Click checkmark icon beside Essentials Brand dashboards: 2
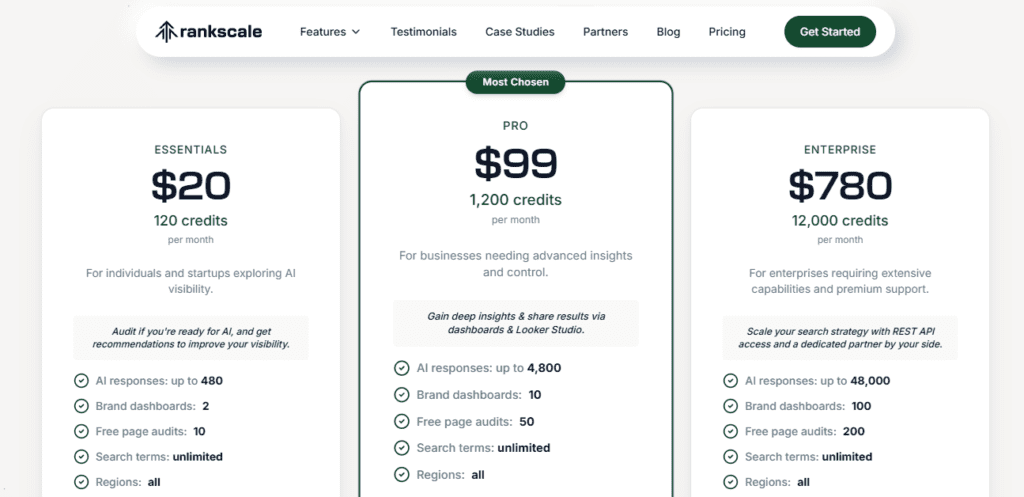The width and height of the screenshot is (1024, 497). click(81, 406)
